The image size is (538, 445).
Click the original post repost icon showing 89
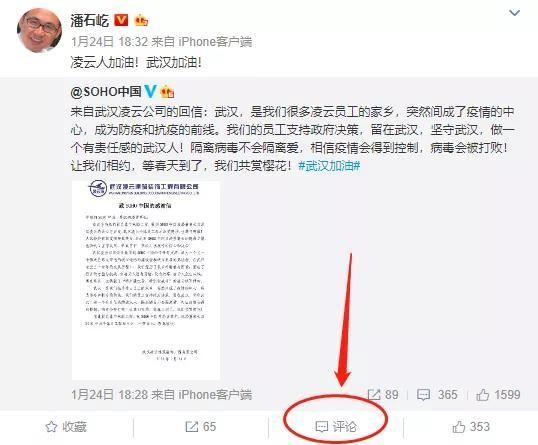pyautogui.click(x=383, y=395)
